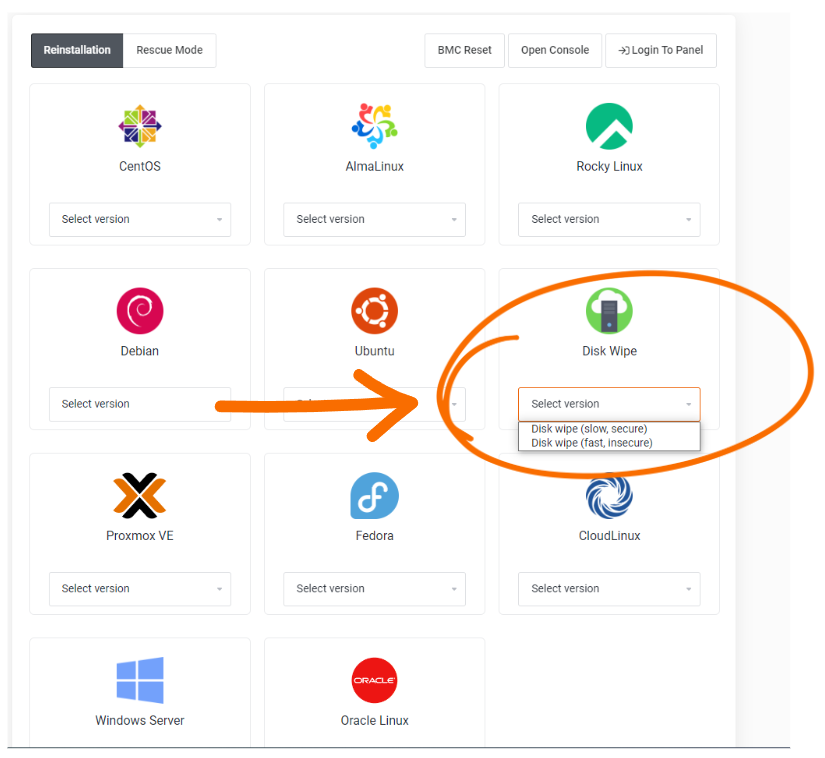Click the Oracle Linux label text
This screenshot has width=825, height=758.
[x=374, y=720]
